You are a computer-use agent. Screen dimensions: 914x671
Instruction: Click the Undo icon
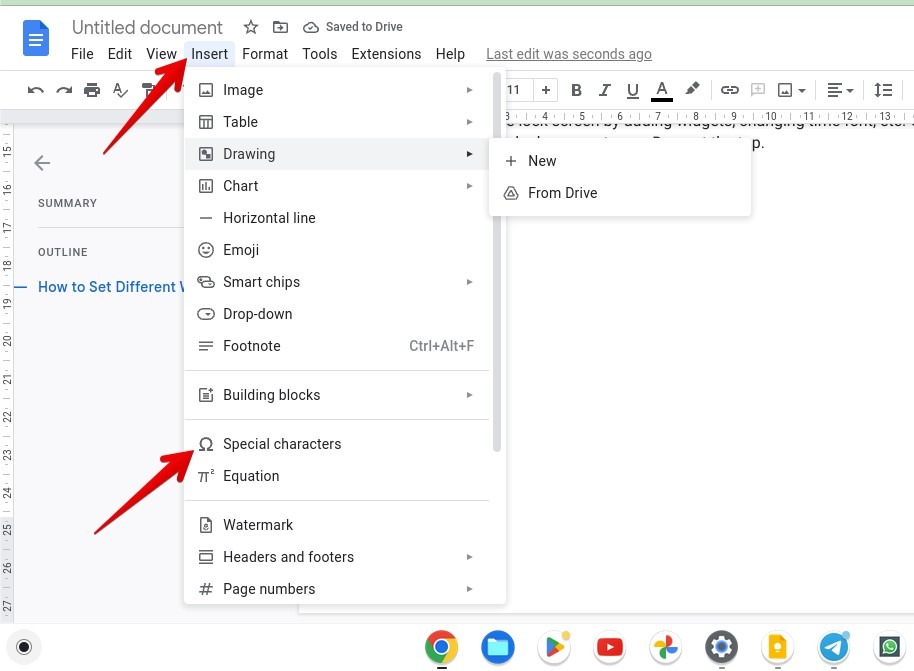click(36, 90)
